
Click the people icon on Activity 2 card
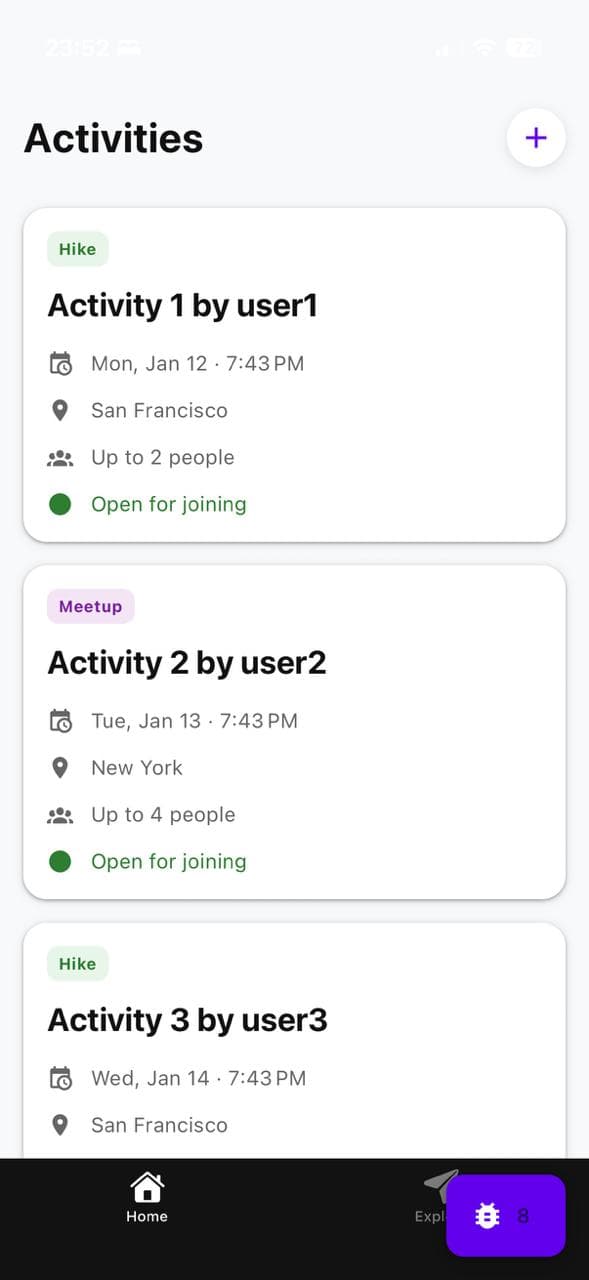[60, 814]
